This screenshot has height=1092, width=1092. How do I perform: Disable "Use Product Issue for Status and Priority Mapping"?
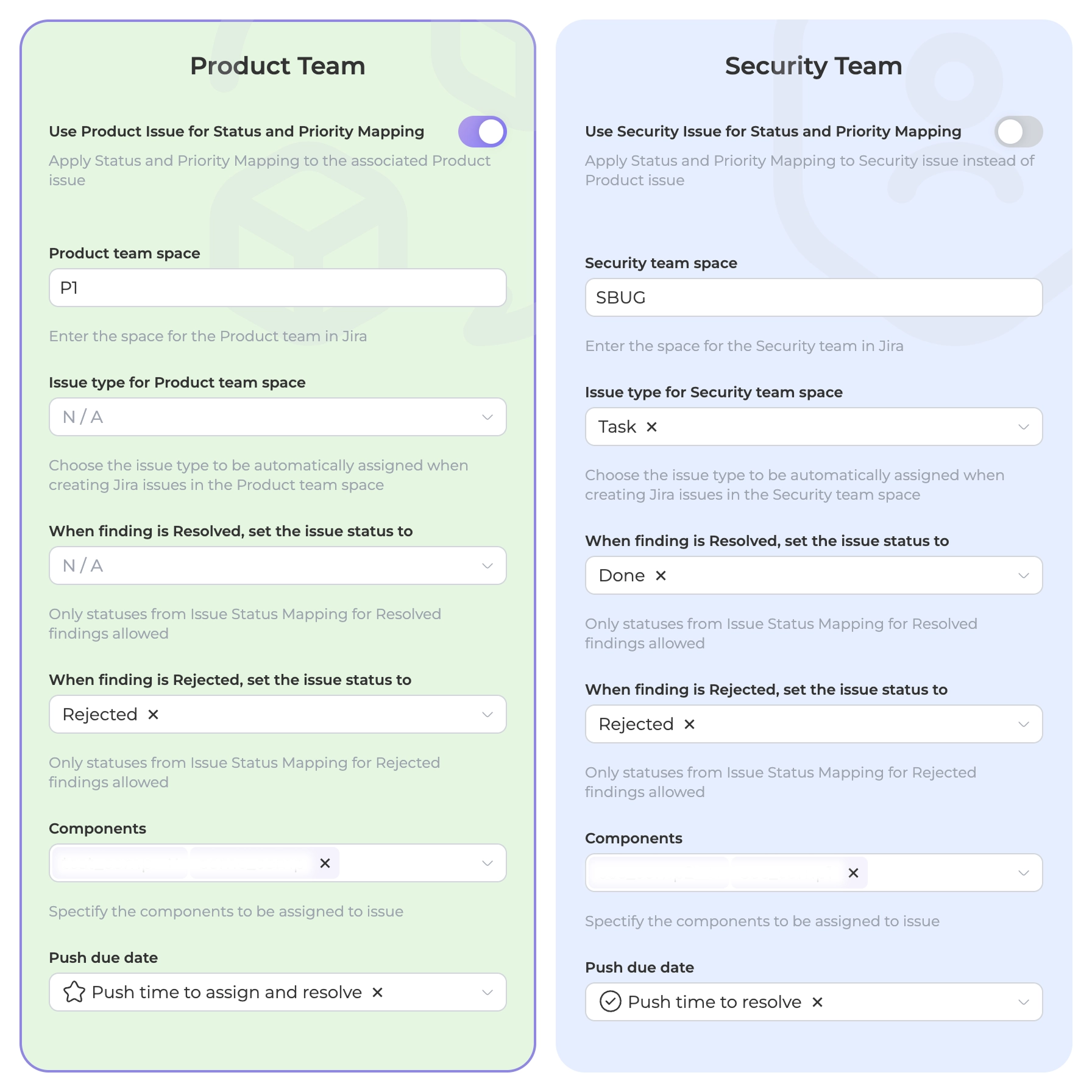481,131
